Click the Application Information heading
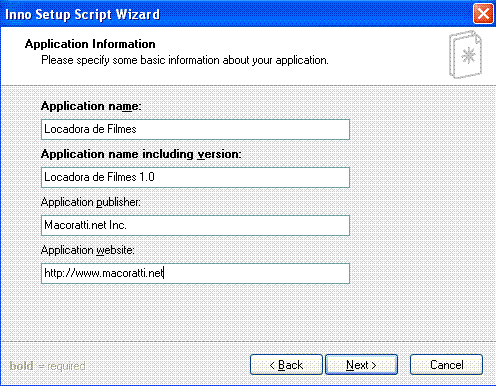 click(x=90, y=44)
